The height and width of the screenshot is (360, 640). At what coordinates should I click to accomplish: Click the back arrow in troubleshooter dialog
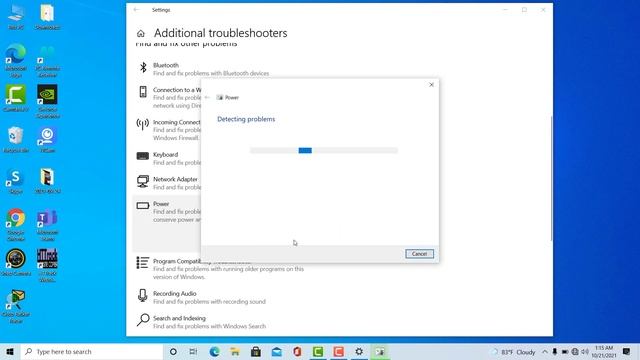(x=207, y=97)
